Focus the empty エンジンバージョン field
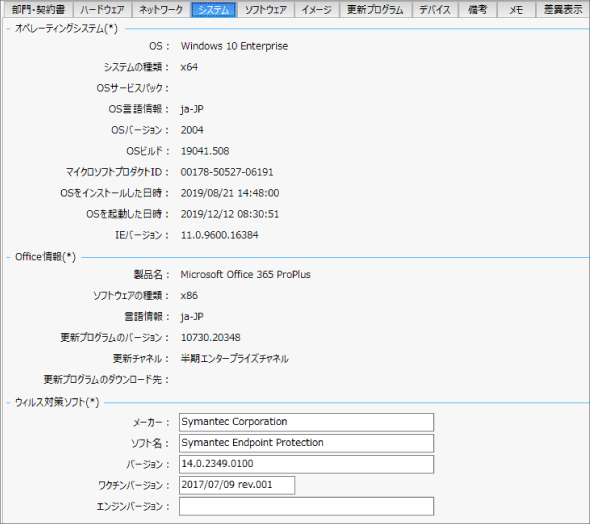 click(306, 506)
